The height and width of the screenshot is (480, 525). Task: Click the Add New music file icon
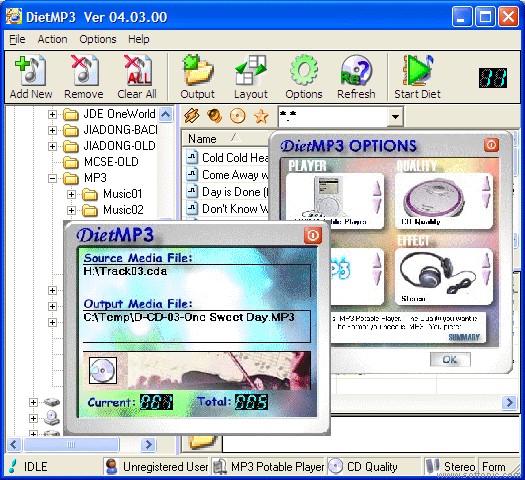[30, 70]
